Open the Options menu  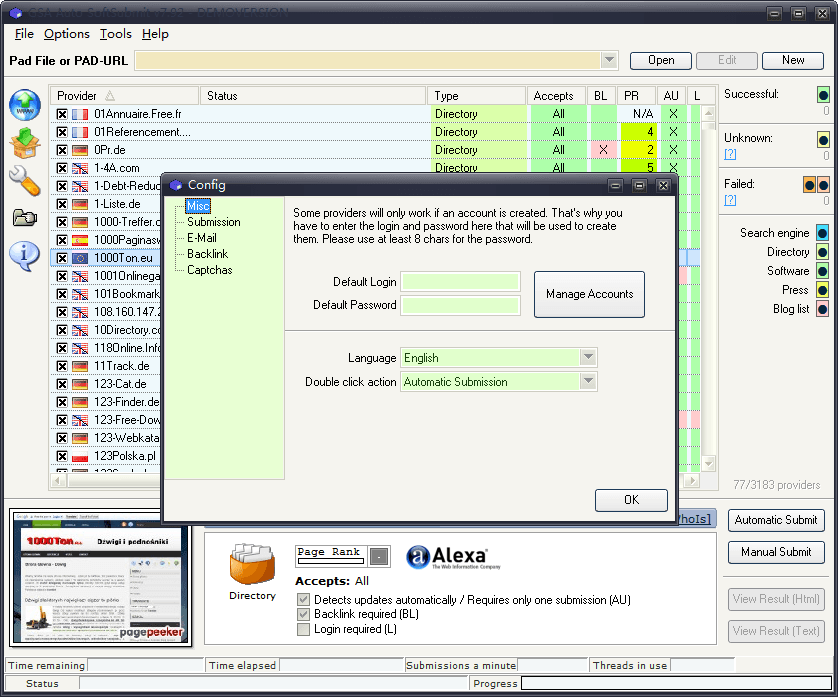pos(67,34)
